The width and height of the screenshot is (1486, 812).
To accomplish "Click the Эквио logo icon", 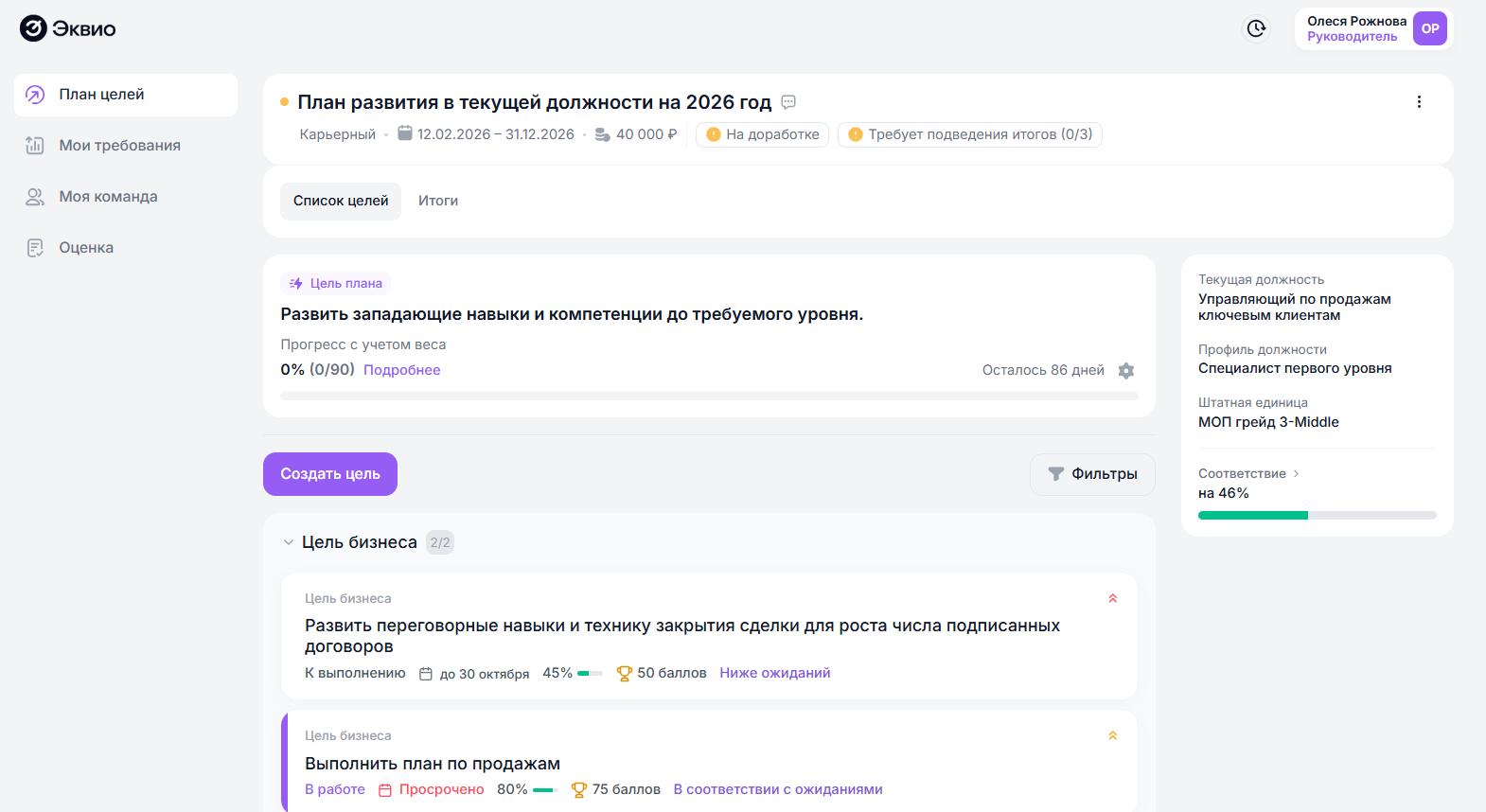I will click(x=33, y=28).
